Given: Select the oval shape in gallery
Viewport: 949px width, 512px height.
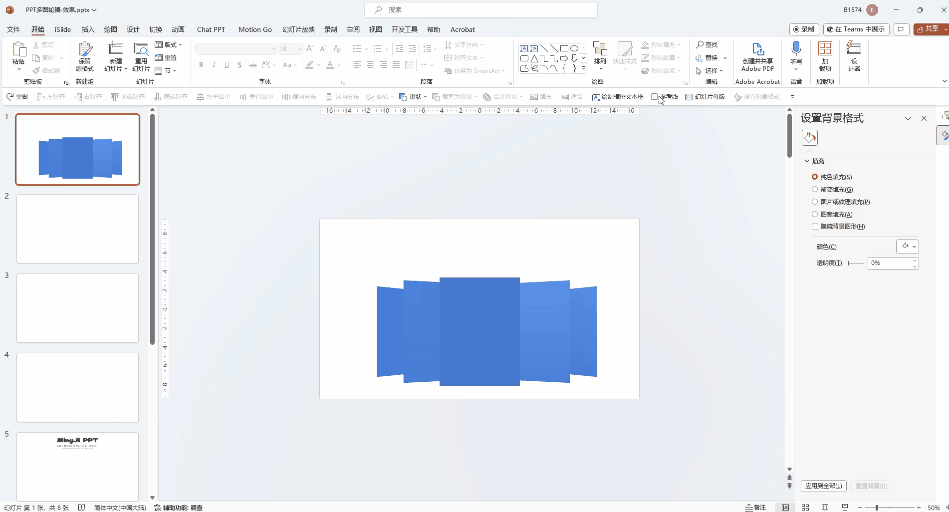Looking at the screenshot, I should tap(574, 48).
